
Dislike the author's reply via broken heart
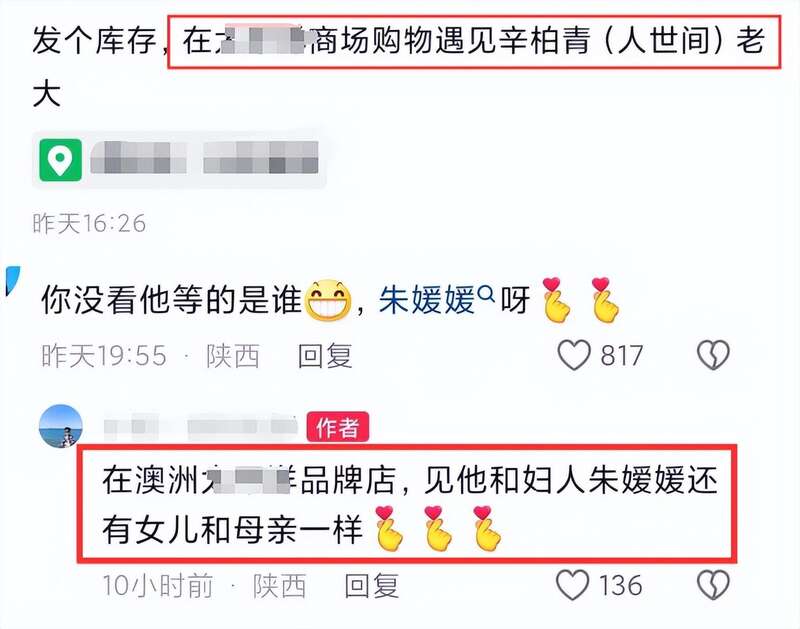coord(713,585)
